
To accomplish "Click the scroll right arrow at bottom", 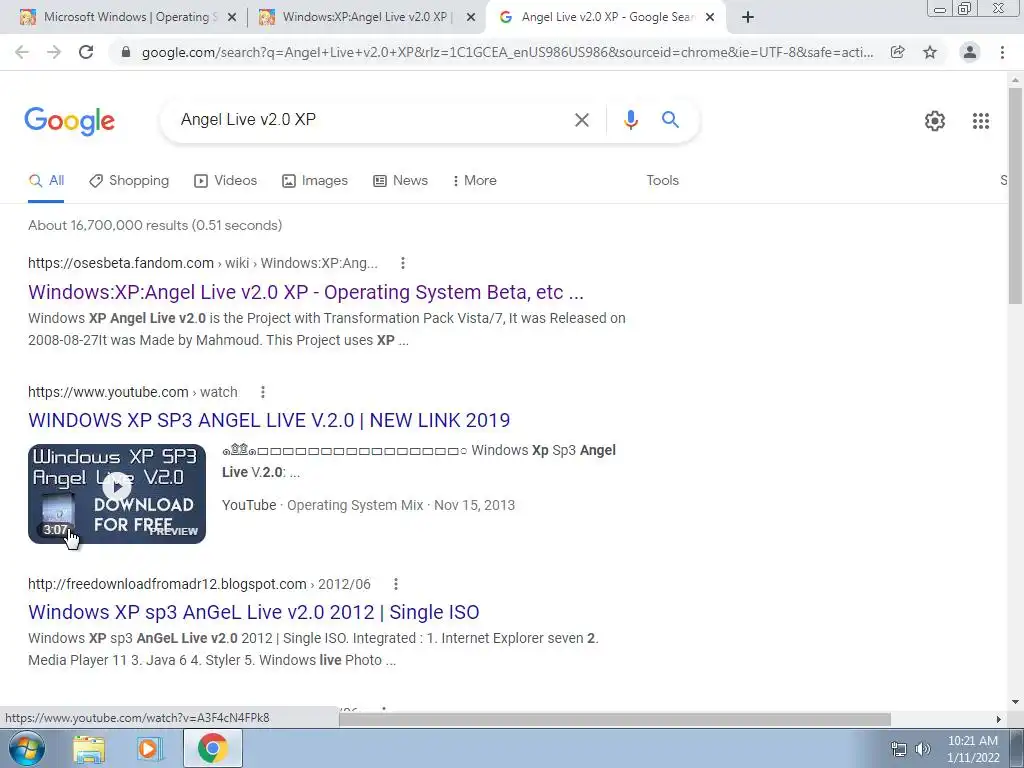I will [999, 719].
